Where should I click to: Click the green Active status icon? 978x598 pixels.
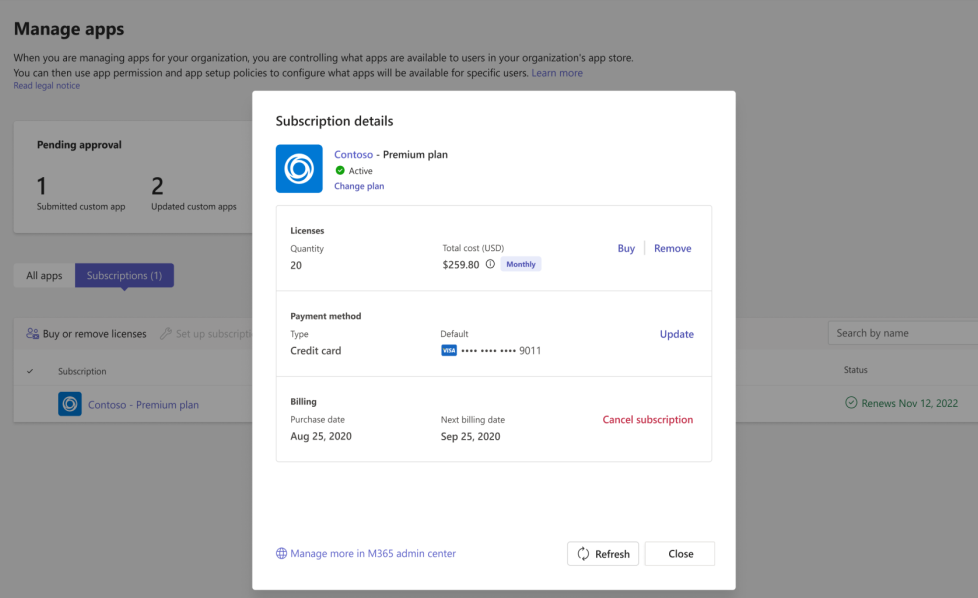[340, 170]
